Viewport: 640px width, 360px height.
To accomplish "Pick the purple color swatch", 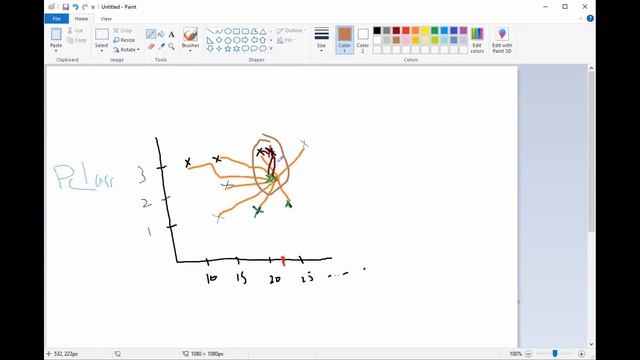I will click(x=463, y=31).
